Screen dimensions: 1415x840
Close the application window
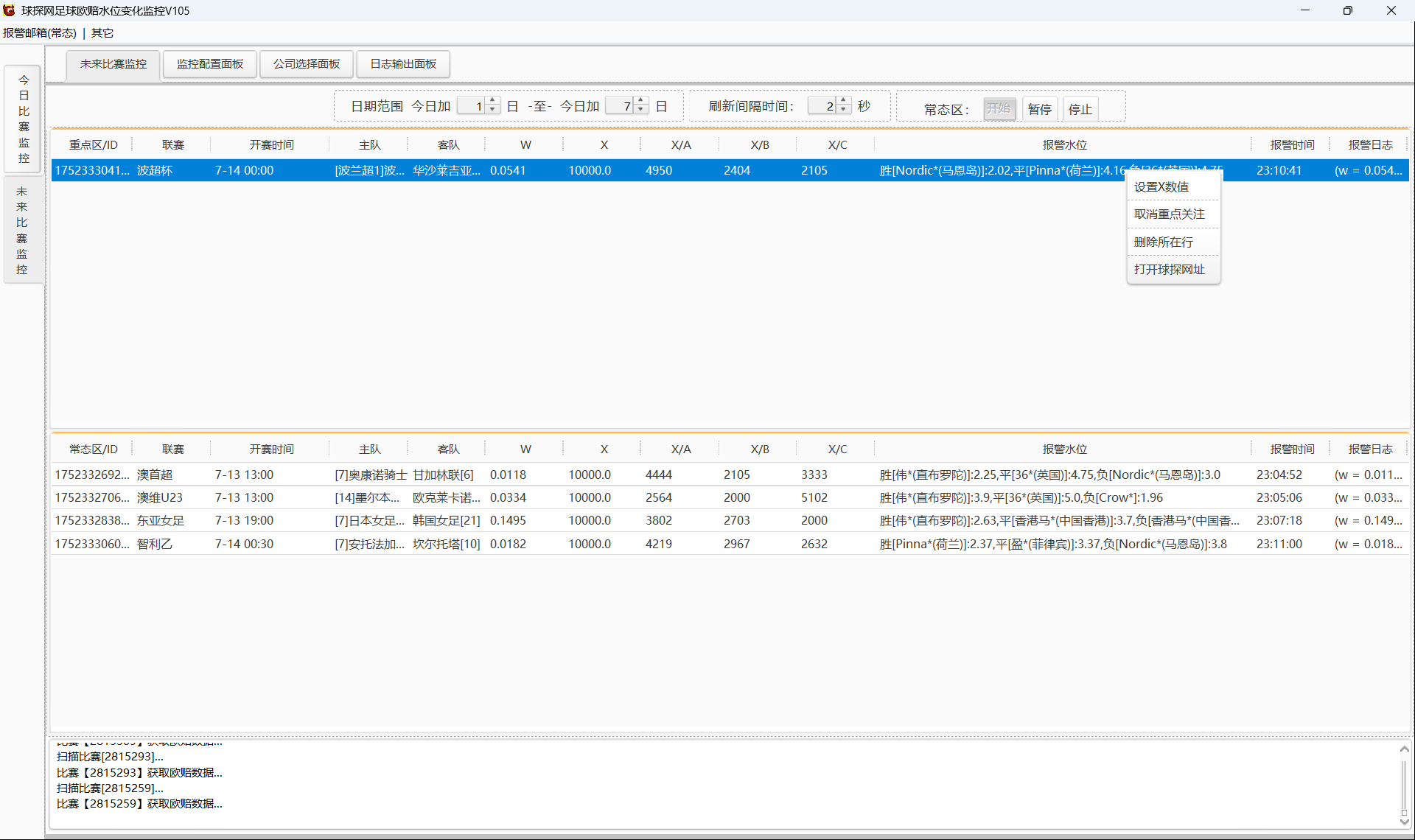pyautogui.click(x=1391, y=10)
